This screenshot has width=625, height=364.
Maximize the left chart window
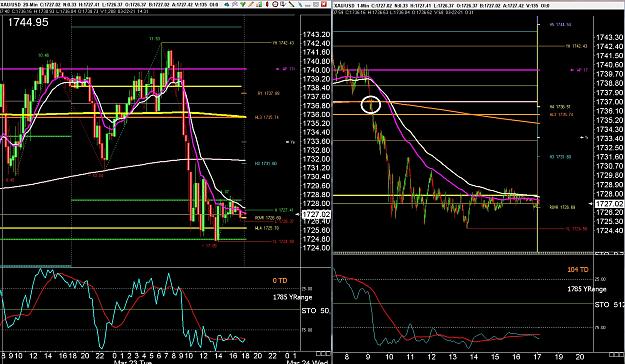pos(316,4)
